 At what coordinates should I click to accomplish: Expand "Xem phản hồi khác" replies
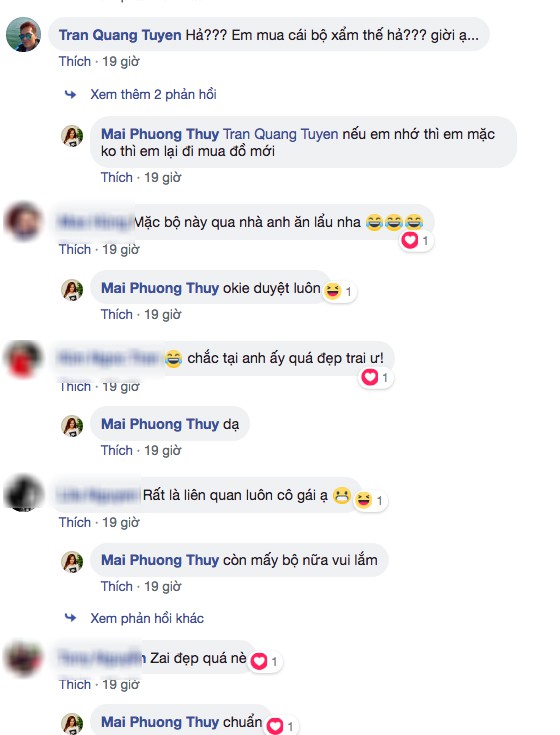pyautogui.click(x=147, y=618)
